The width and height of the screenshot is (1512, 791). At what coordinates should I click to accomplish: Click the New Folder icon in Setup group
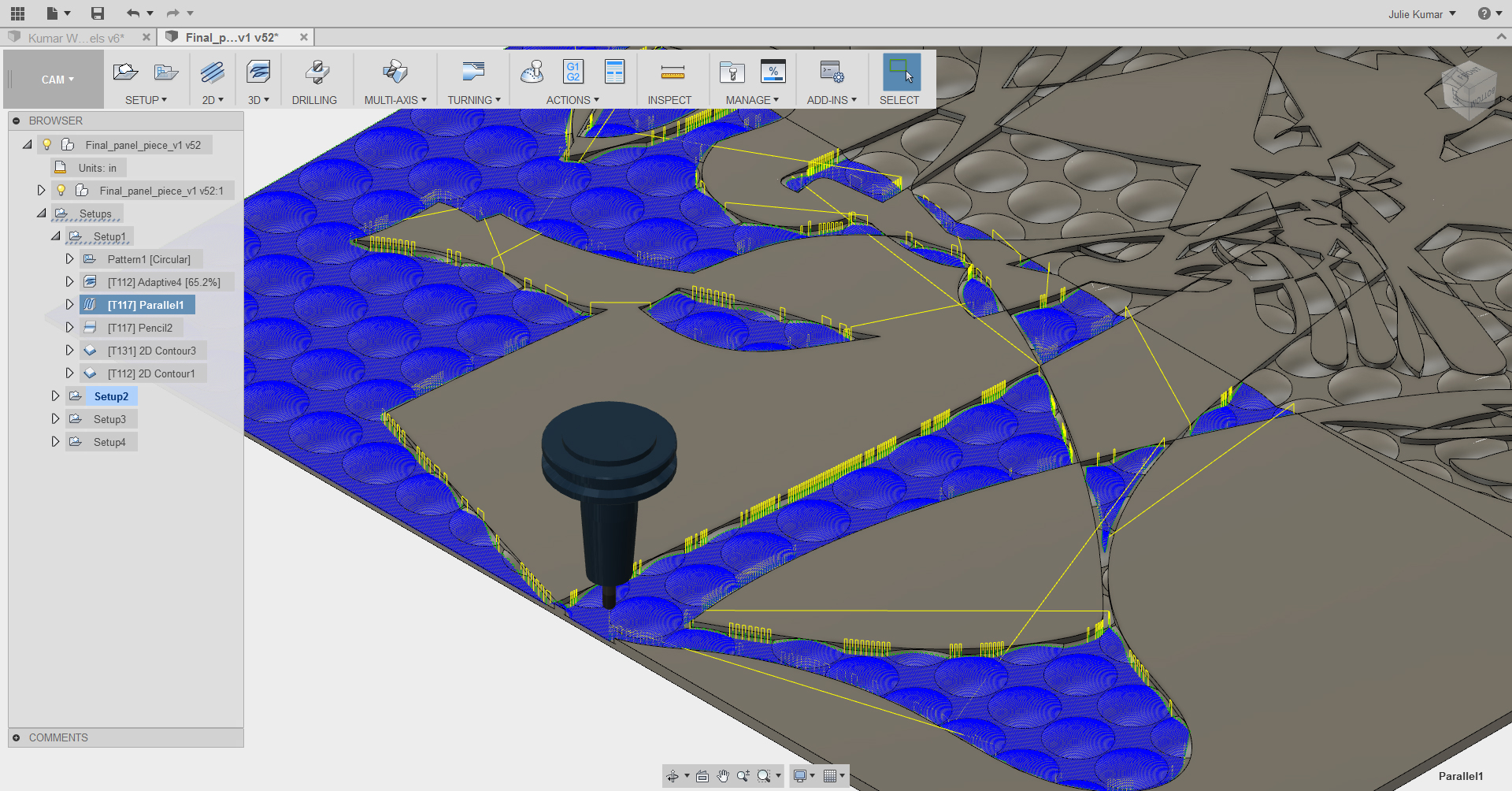point(166,72)
